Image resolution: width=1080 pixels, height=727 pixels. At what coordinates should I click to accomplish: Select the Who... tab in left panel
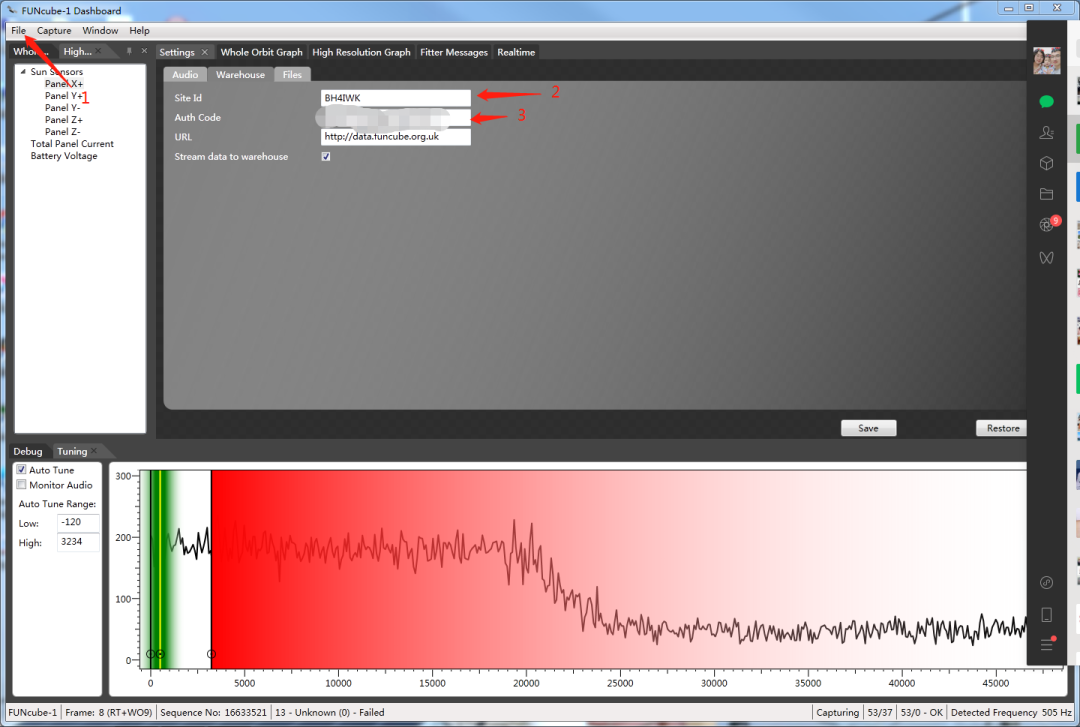pyautogui.click(x=31, y=52)
